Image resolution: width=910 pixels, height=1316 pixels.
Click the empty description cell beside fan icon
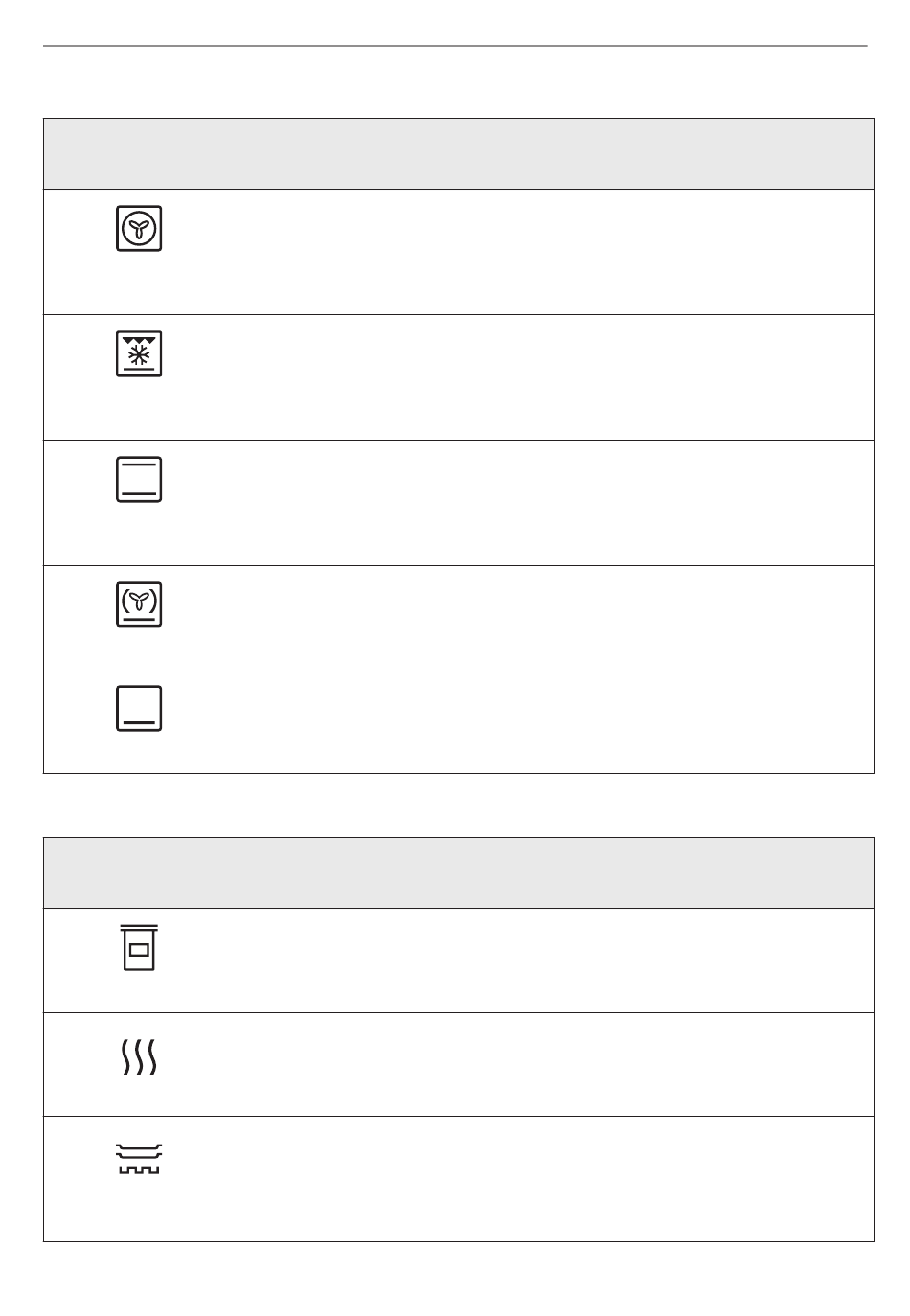pos(557,252)
